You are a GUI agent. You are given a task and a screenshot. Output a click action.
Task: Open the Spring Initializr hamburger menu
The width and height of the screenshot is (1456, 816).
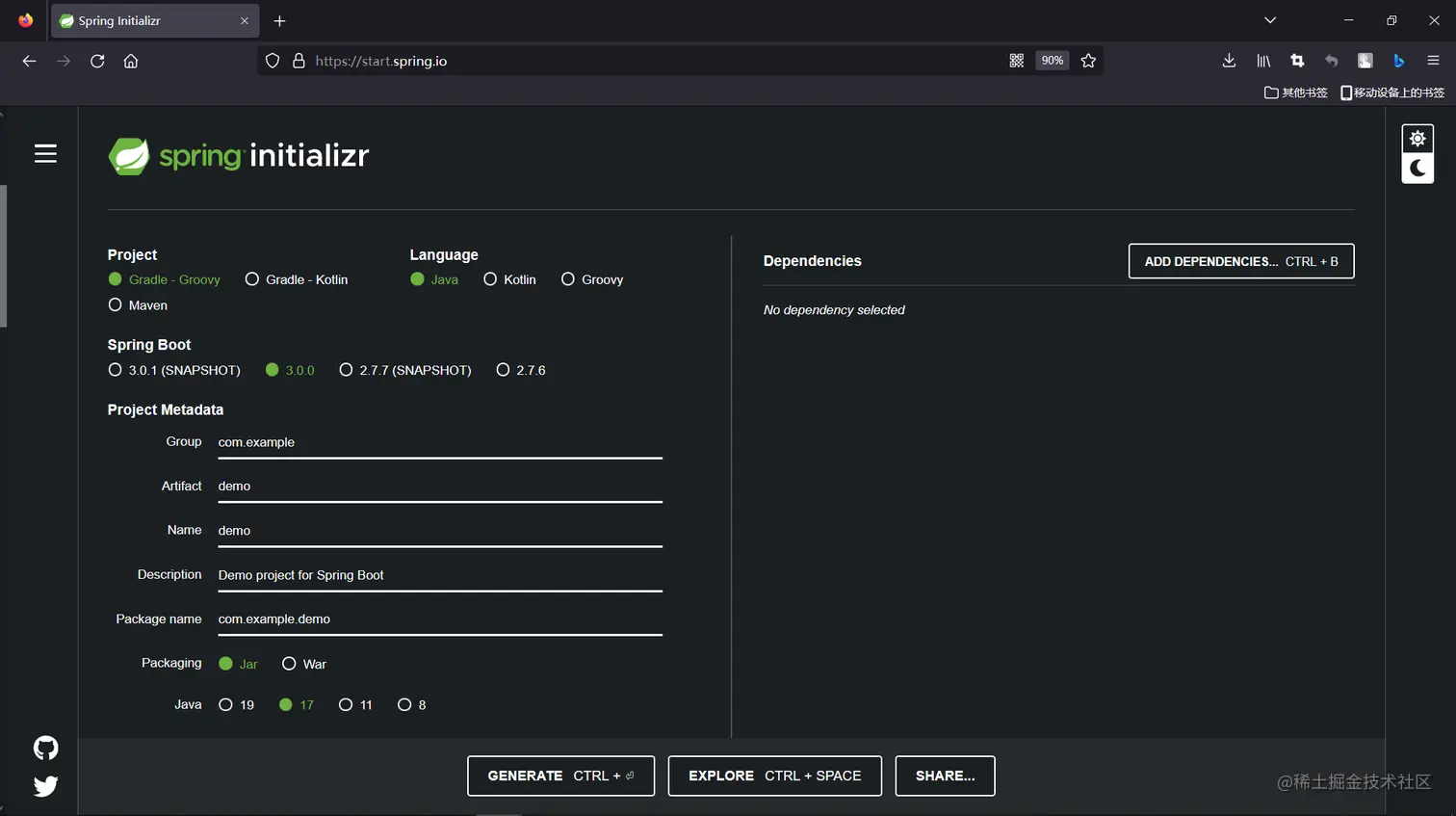[x=45, y=154]
